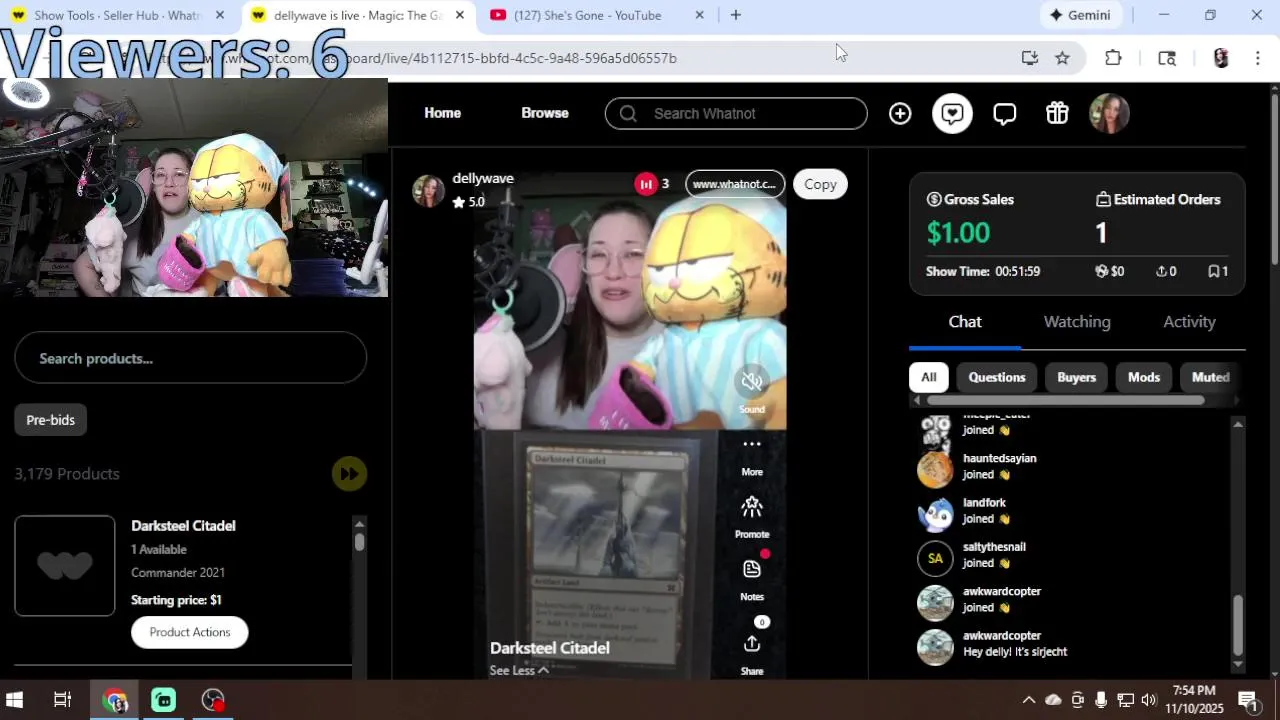Open the Windows notifications center
This screenshot has height=720, width=1280.
click(x=1248, y=700)
